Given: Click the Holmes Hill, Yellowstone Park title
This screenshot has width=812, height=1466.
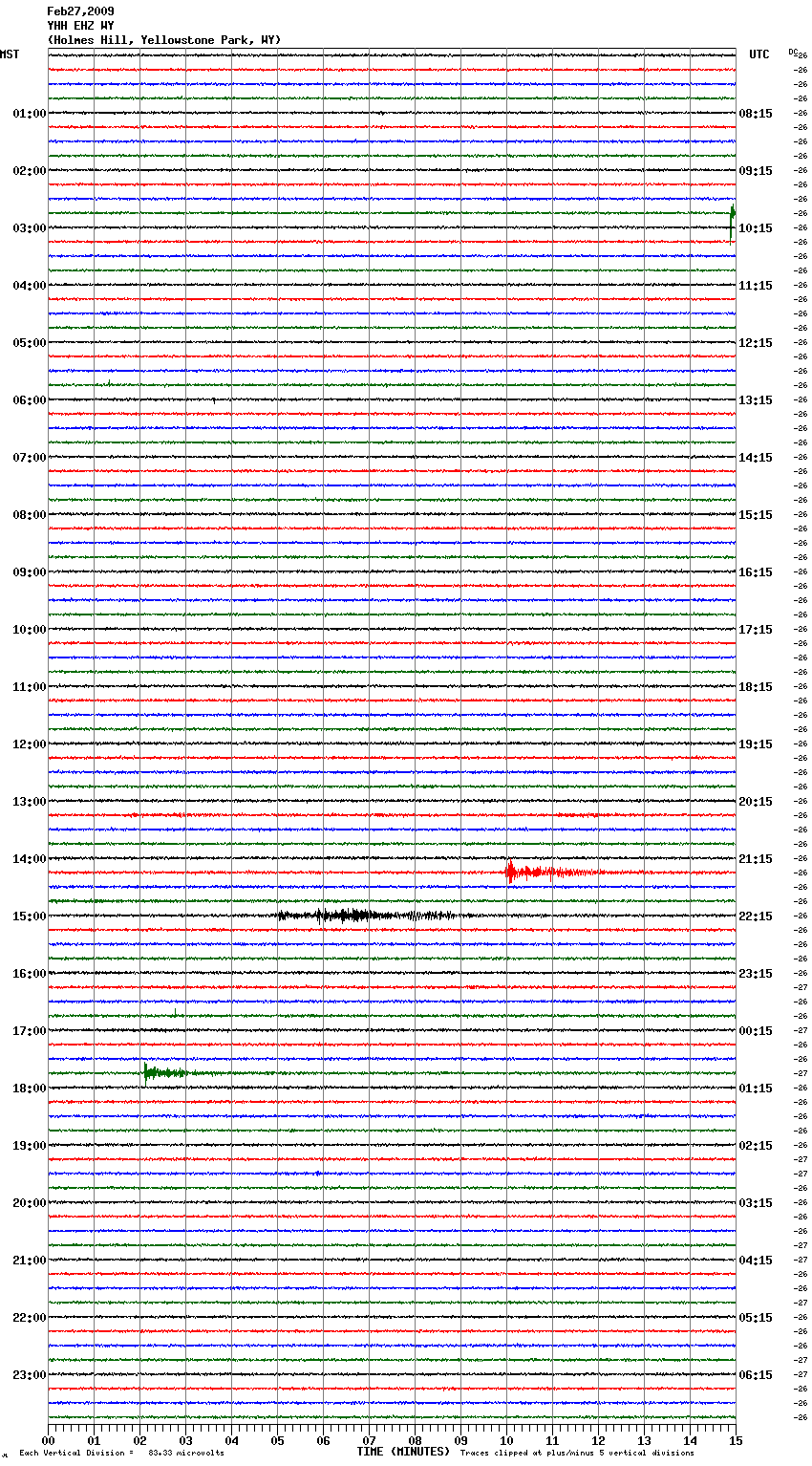Looking at the screenshot, I should tap(164, 40).
